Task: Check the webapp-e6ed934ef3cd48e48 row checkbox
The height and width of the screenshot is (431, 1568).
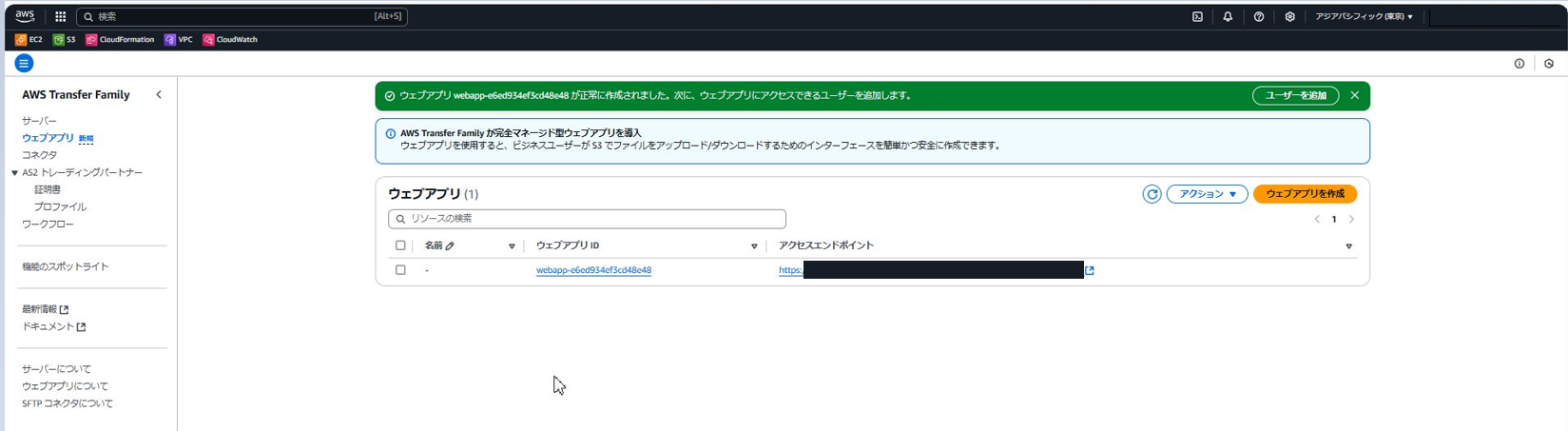Action: 400,270
